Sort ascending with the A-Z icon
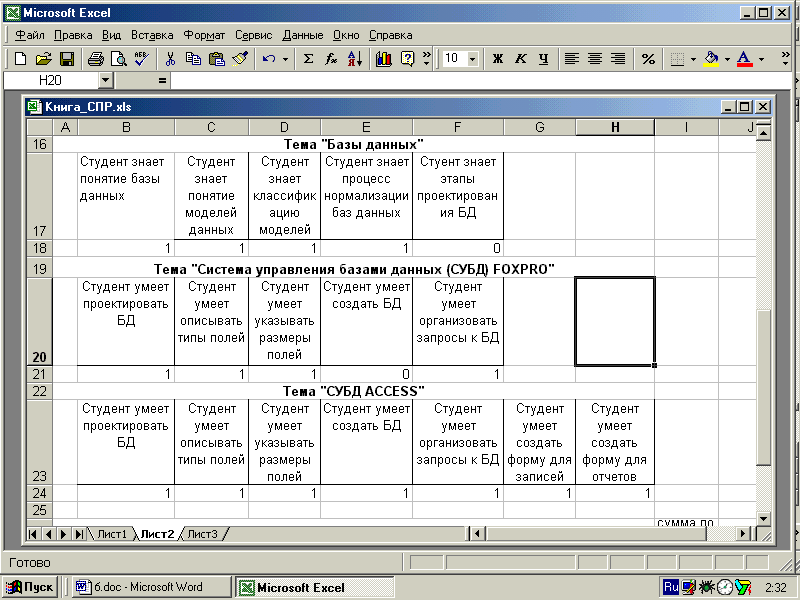800x600 pixels. point(355,59)
